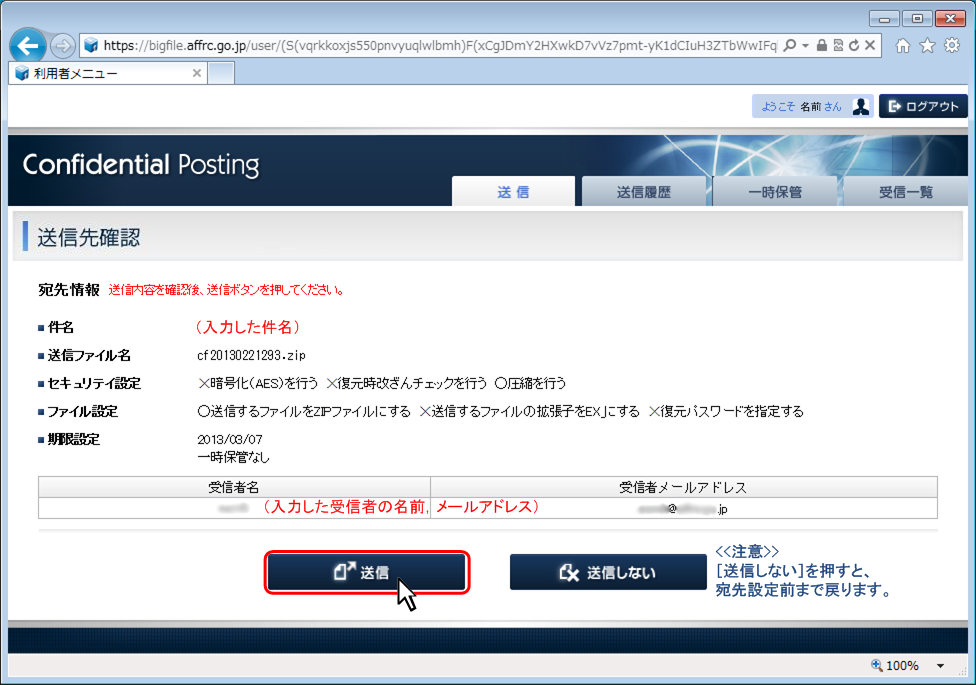Click the user profile icon next to 名前さん
The width and height of the screenshot is (976, 685).
861,105
